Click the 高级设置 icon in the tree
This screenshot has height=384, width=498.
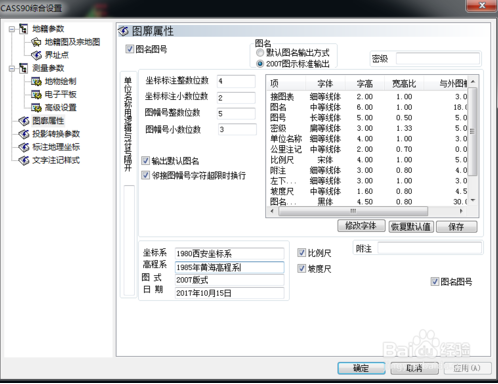pyautogui.click(x=36, y=108)
